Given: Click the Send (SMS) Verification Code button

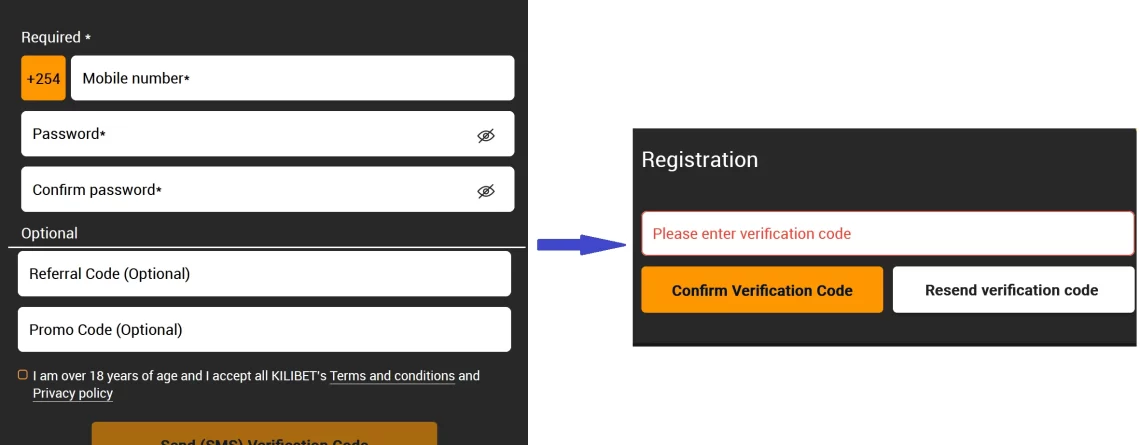Looking at the screenshot, I should coord(265,433).
